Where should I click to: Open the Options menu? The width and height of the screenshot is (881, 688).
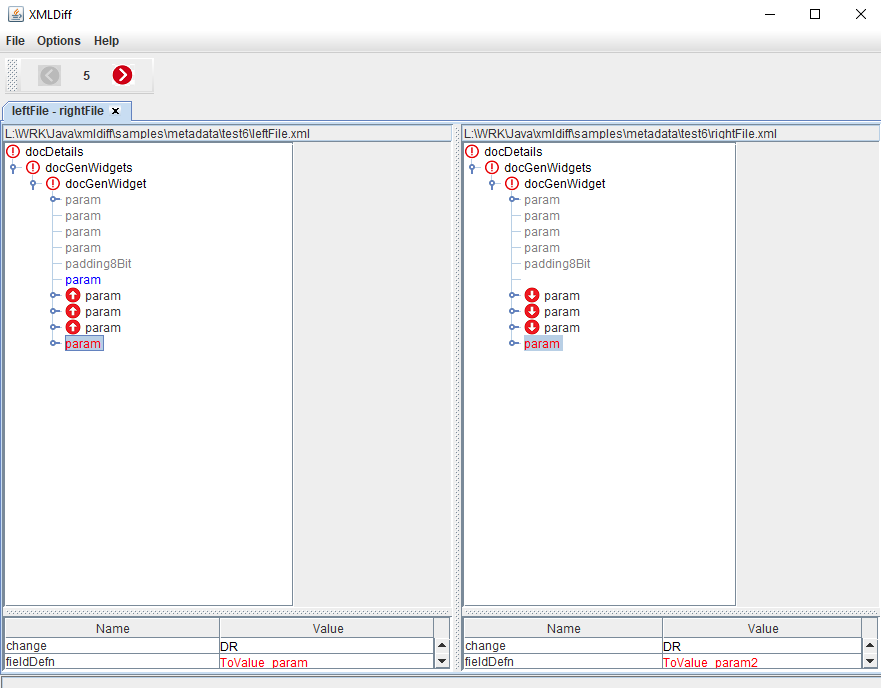click(x=58, y=40)
